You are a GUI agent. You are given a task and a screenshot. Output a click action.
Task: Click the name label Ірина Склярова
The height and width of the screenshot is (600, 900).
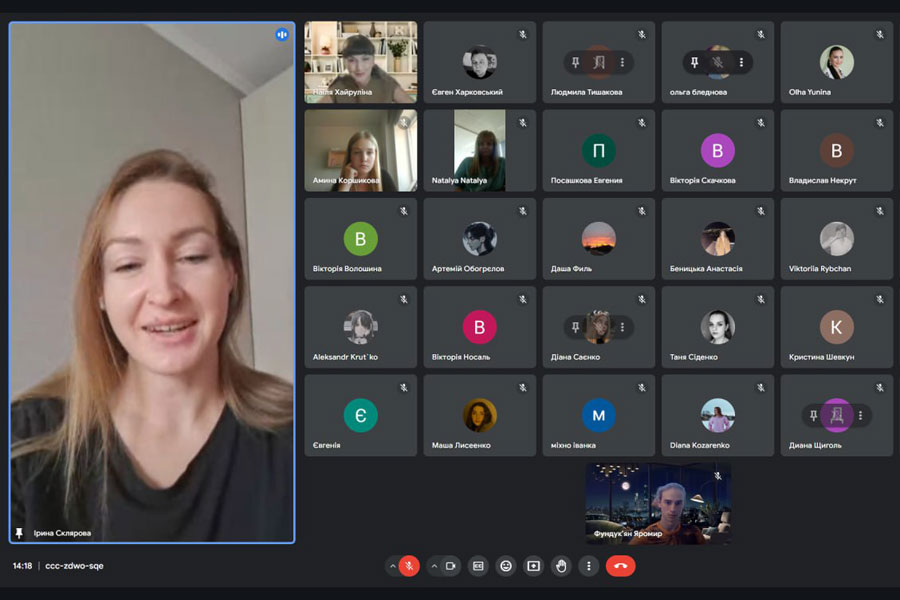tap(62, 533)
